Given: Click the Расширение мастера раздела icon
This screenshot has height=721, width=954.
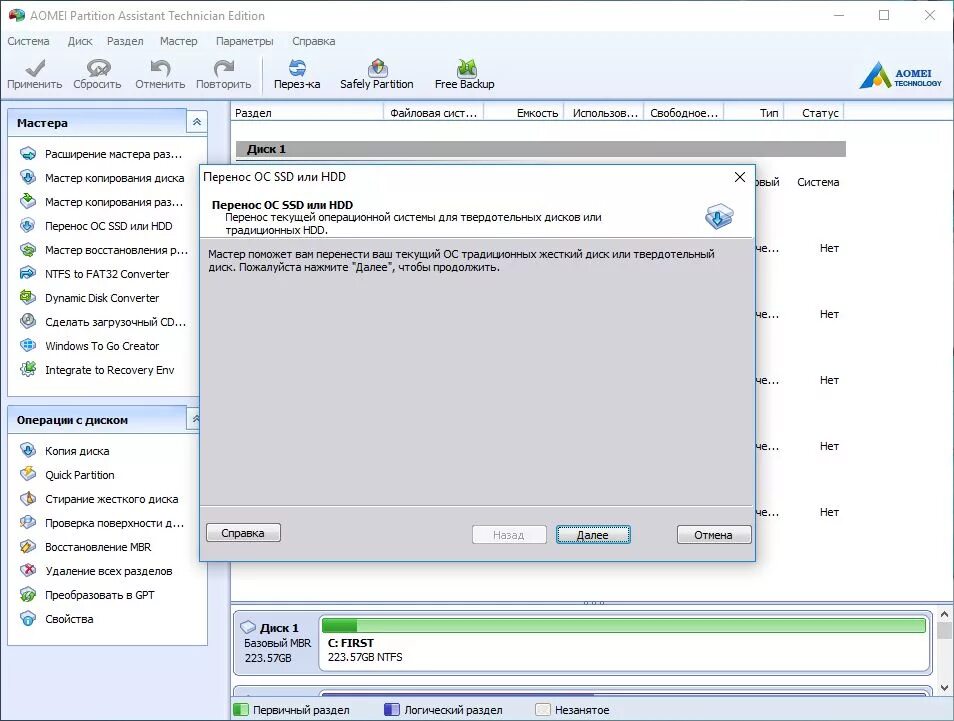Looking at the screenshot, I should (x=28, y=154).
